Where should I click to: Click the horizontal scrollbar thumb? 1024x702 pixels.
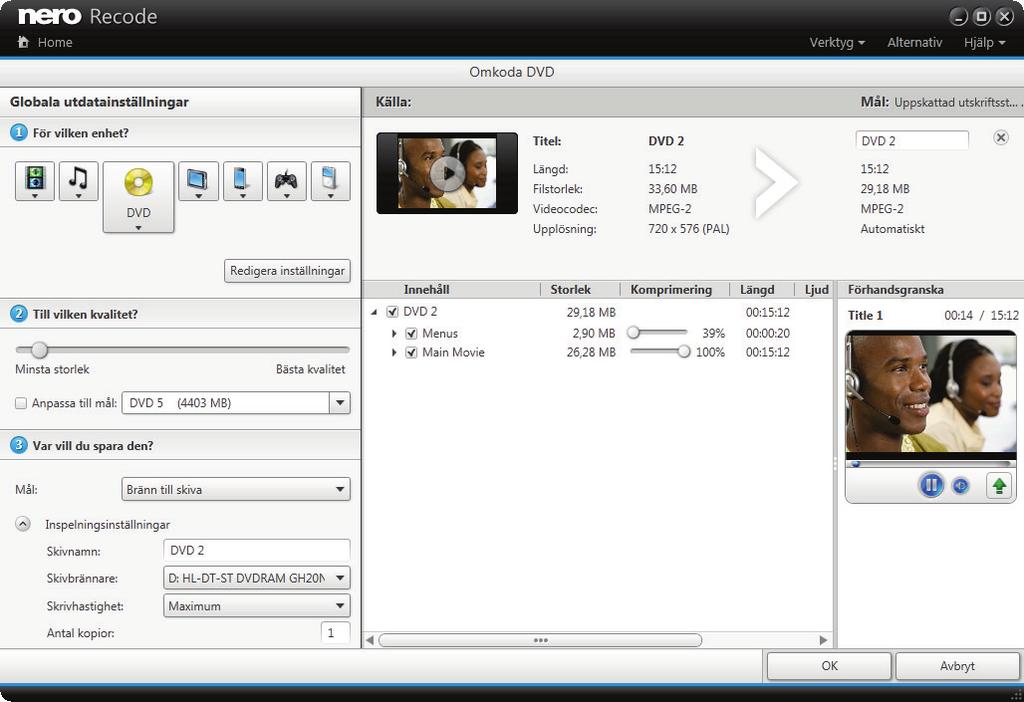coord(540,640)
